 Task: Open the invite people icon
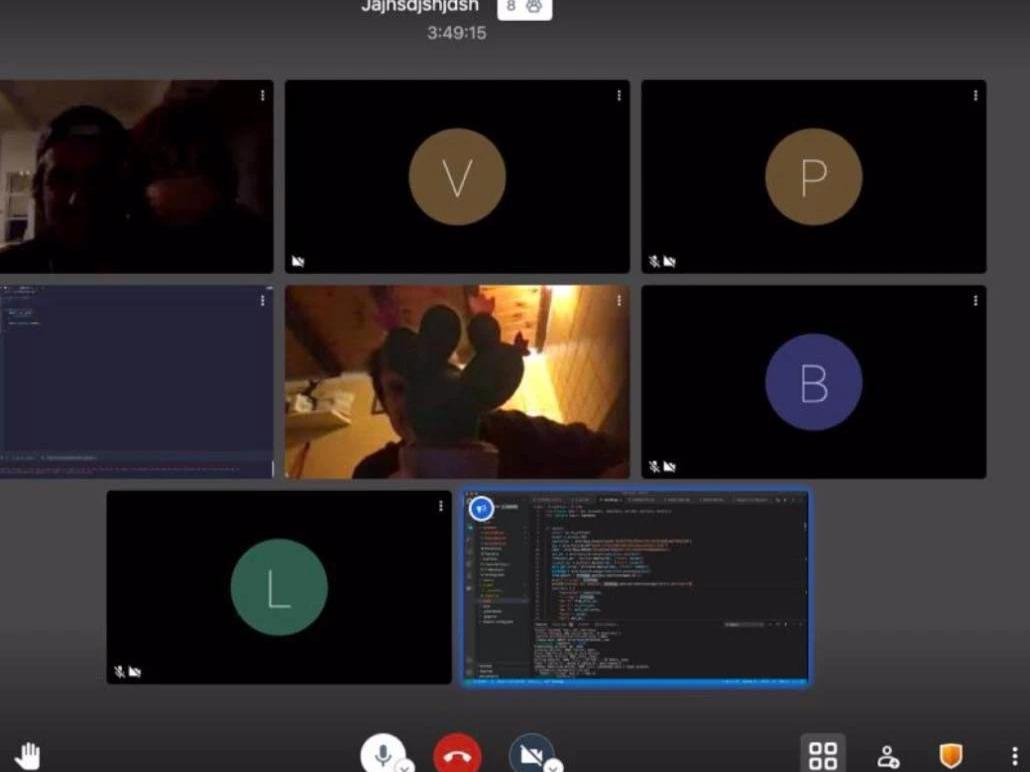click(x=888, y=757)
